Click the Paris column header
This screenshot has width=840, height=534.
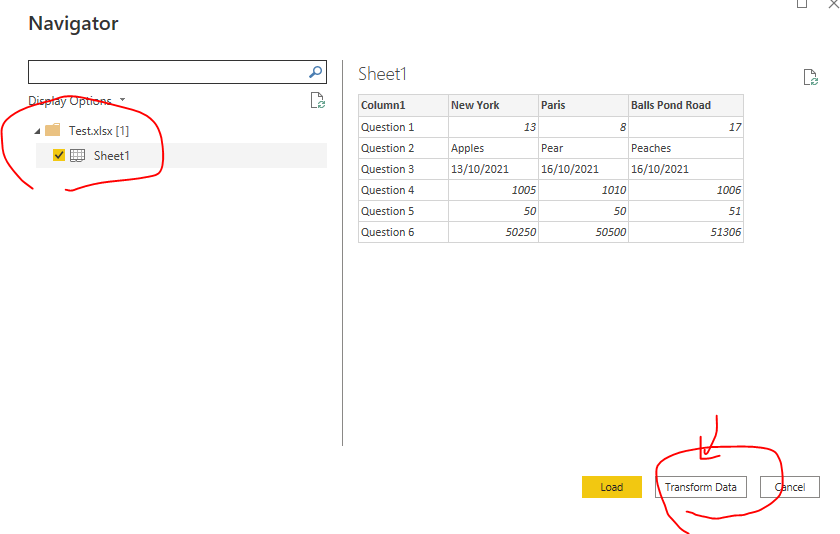pyautogui.click(x=583, y=106)
